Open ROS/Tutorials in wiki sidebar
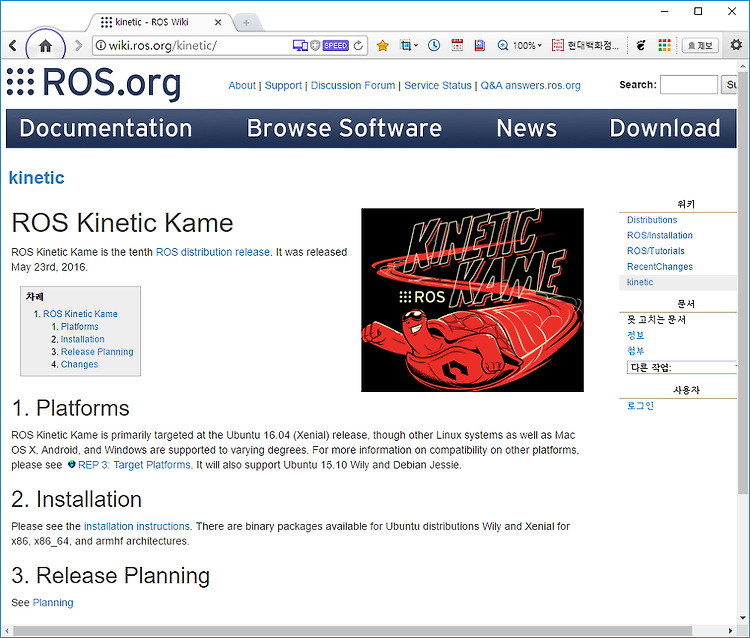 (x=655, y=251)
